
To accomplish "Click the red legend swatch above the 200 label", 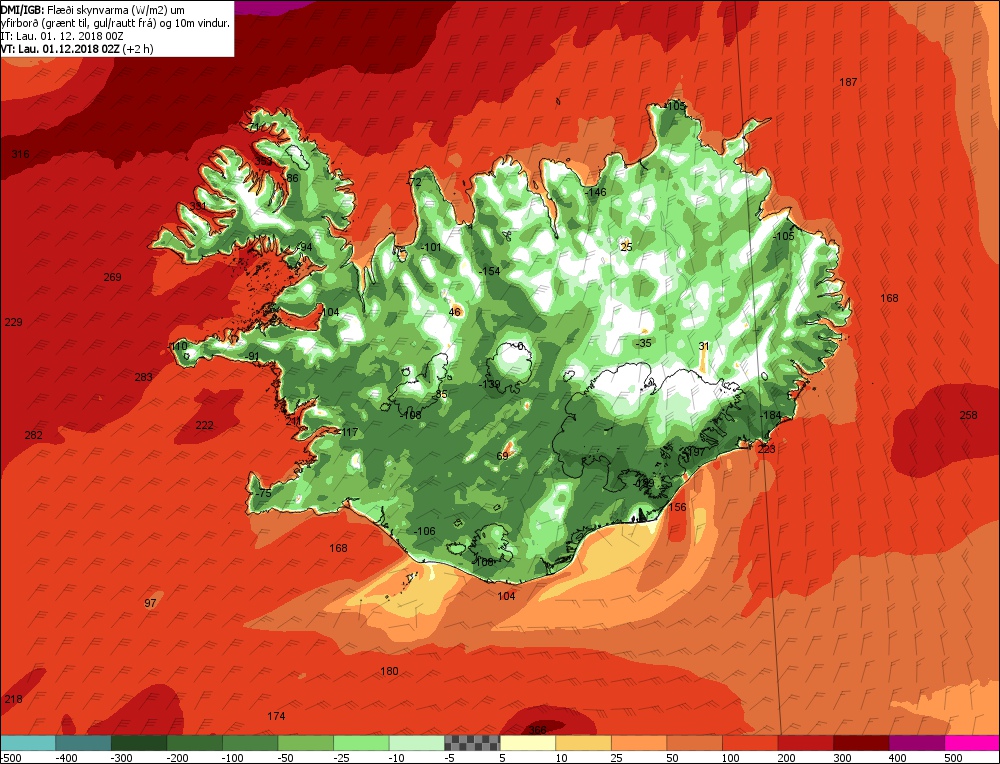I will click(805, 743).
